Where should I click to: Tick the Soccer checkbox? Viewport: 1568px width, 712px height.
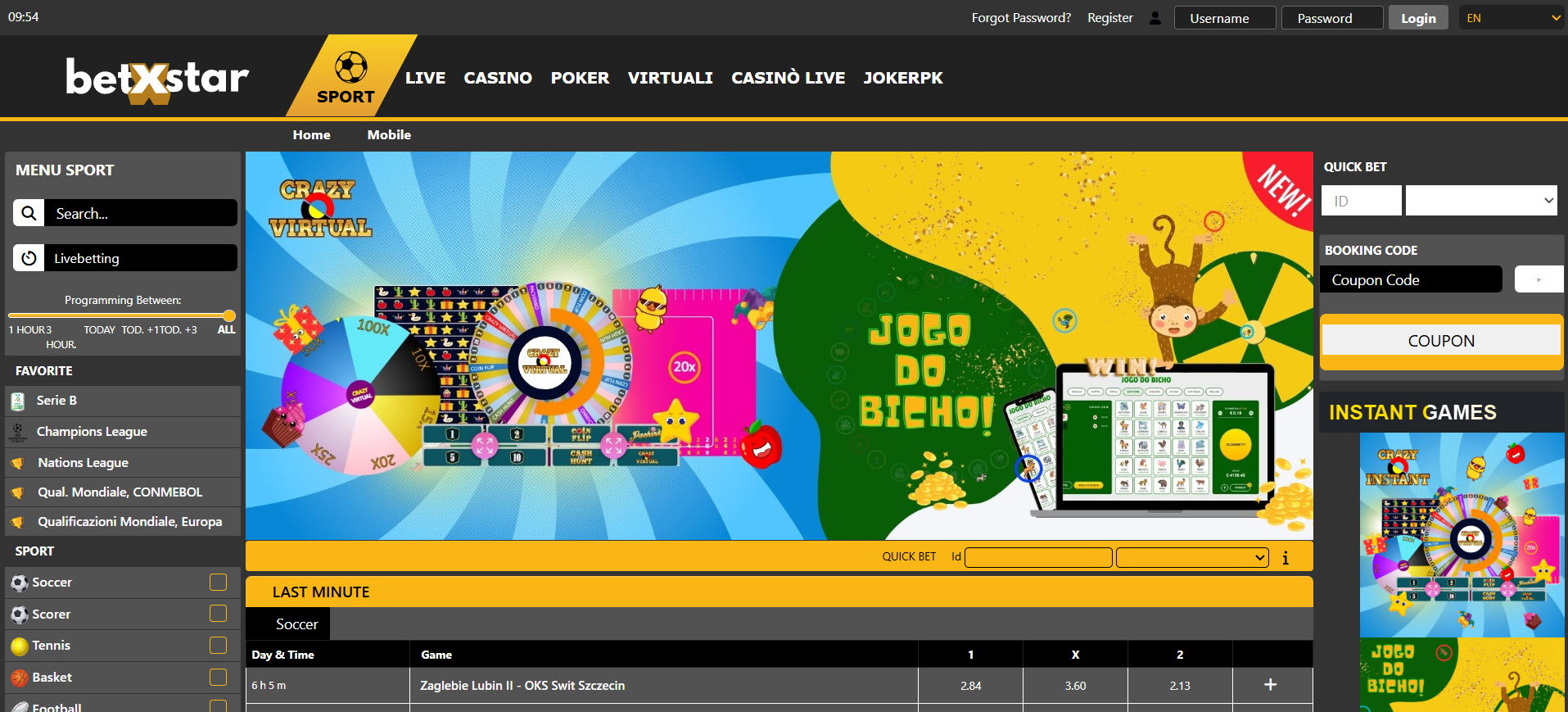(x=218, y=582)
